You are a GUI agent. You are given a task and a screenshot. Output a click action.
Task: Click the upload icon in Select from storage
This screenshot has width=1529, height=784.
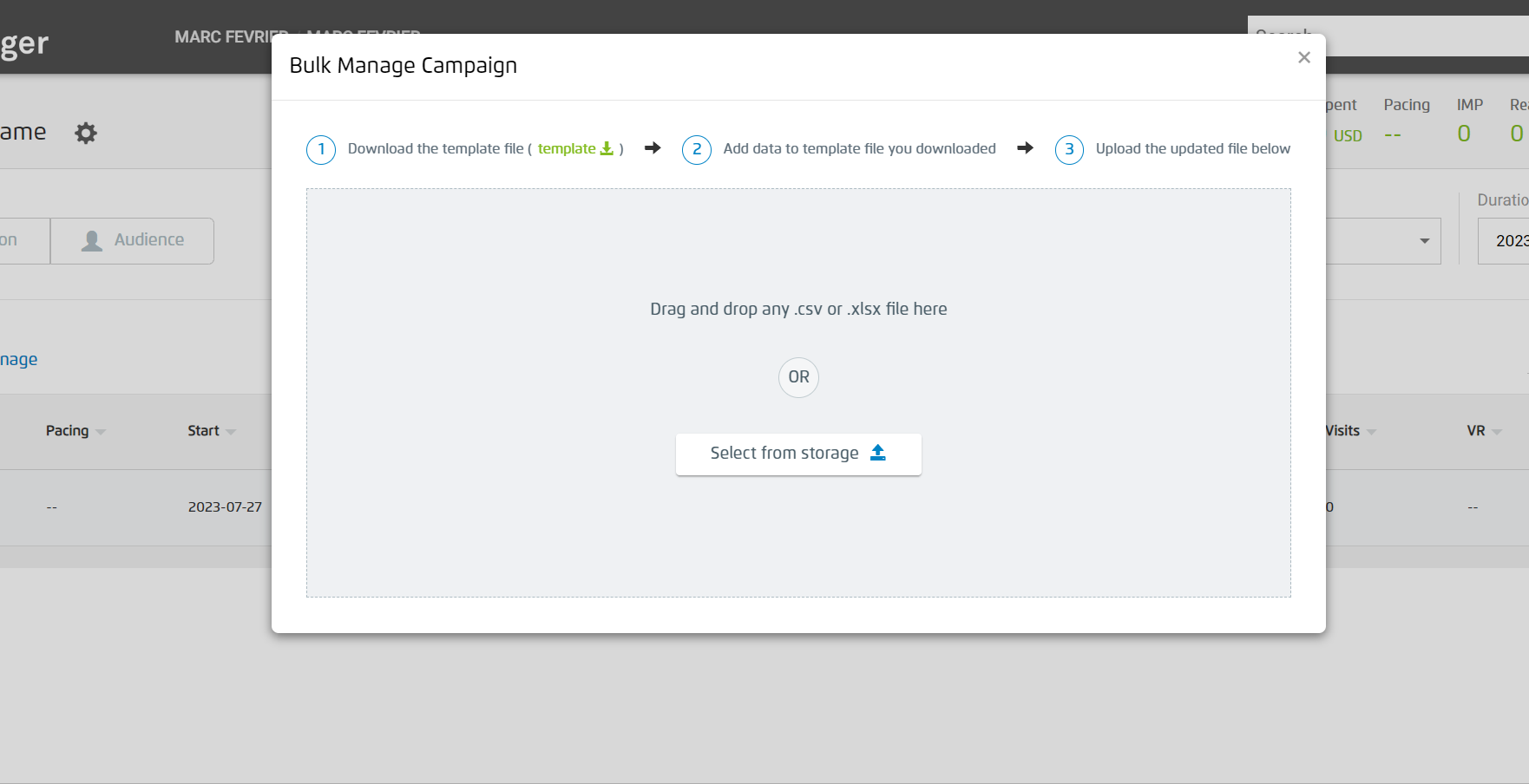click(x=877, y=453)
